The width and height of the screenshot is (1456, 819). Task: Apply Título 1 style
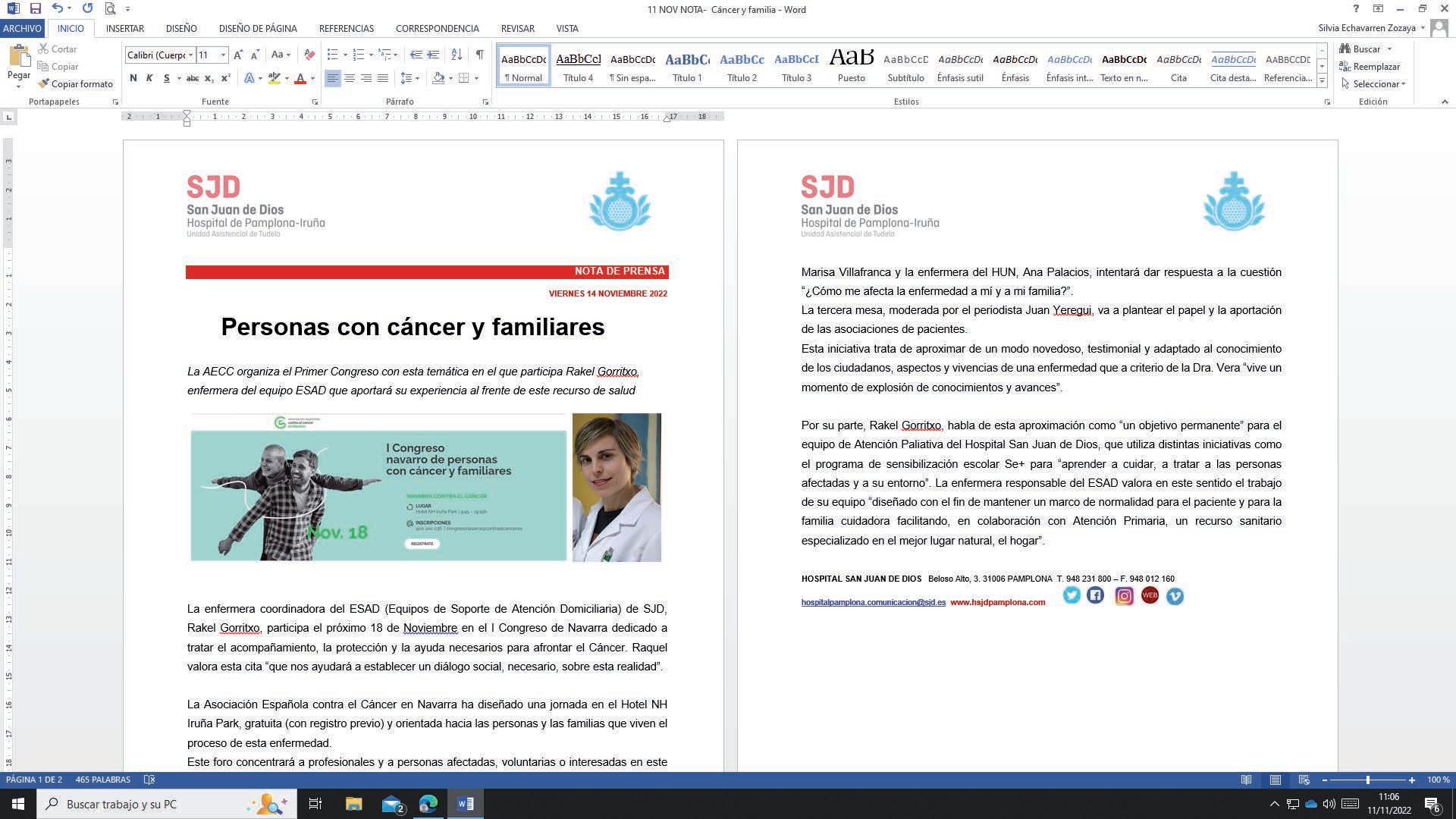(687, 67)
